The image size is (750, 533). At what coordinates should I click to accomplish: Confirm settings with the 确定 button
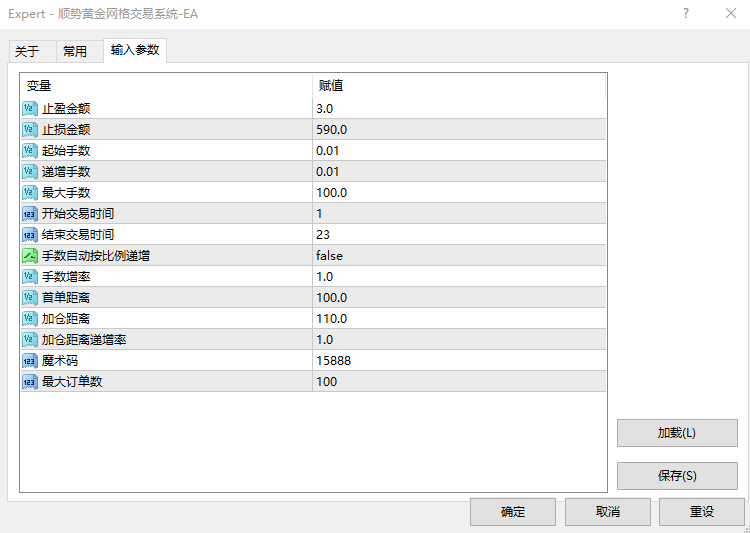click(x=513, y=511)
